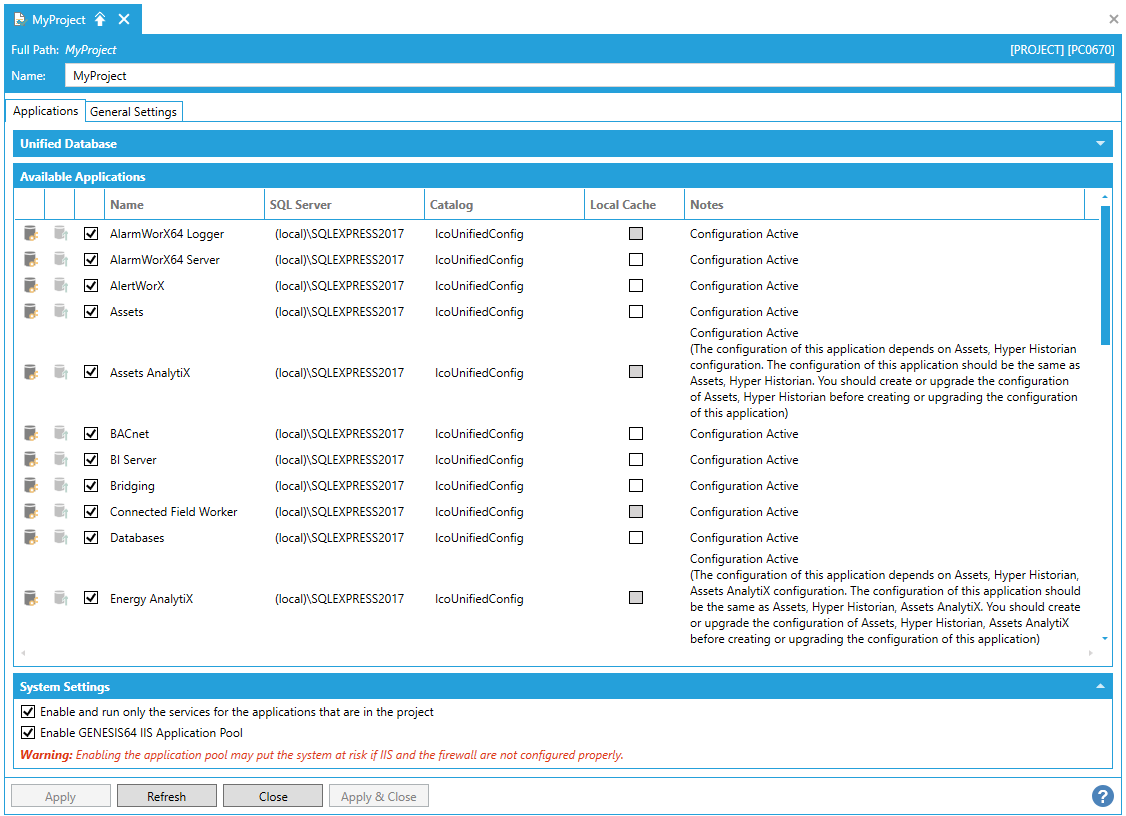Toggle 'Enable and run only the services' checkbox
Screen dimensions: 1126x816
tap(28, 712)
